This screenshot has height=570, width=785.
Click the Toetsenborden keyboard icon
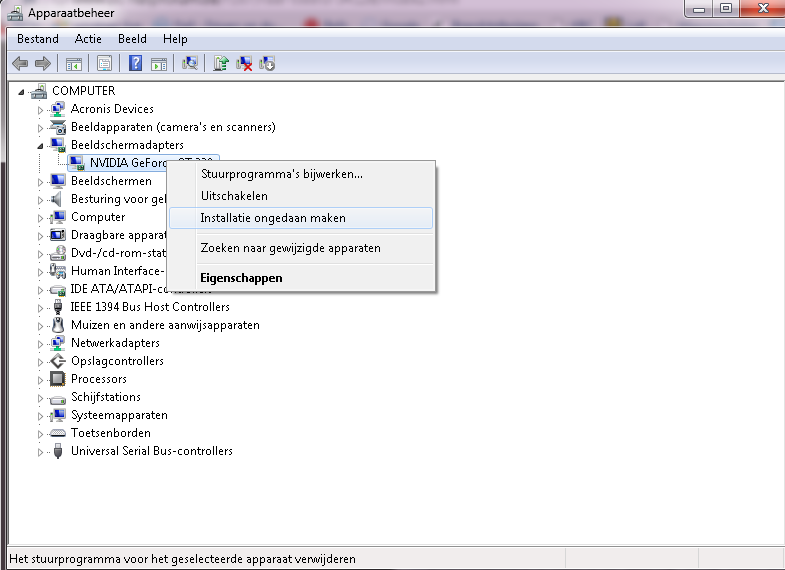click(59, 433)
